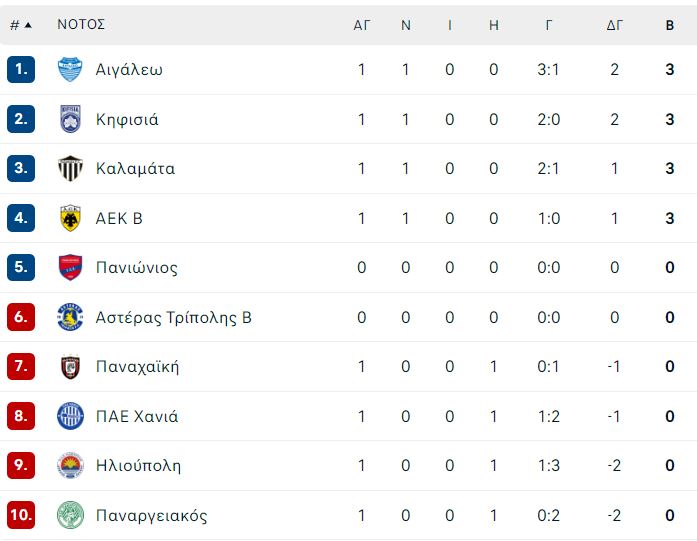This screenshot has width=697, height=541.
Task: Open the Παναργειακός team name link
Action: pyautogui.click(x=152, y=516)
